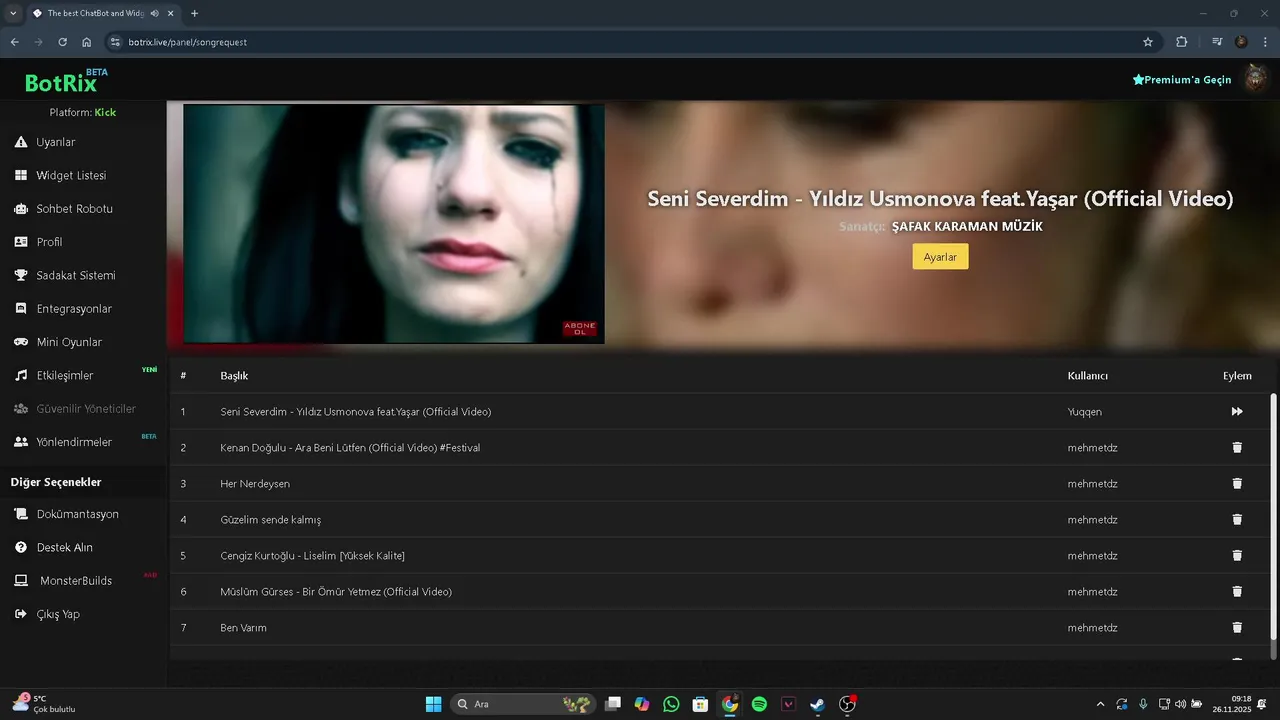
Task: Go back in the browser
Action: pyautogui.click(x=14, y=42)
